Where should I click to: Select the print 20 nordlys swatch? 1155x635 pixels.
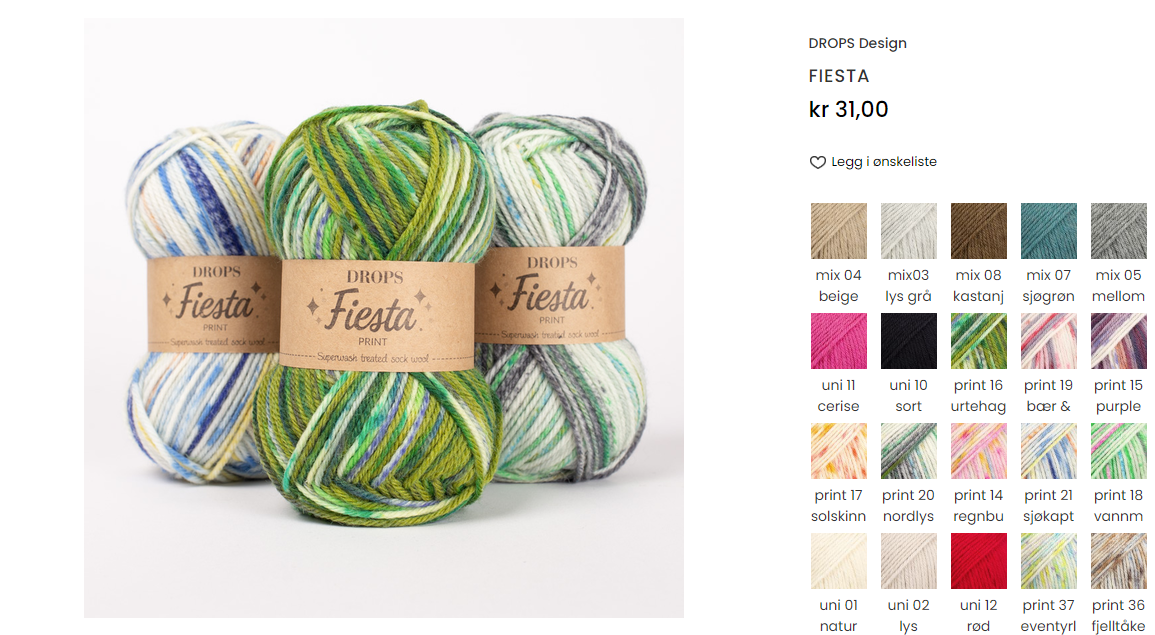click(x=908, y=451)
